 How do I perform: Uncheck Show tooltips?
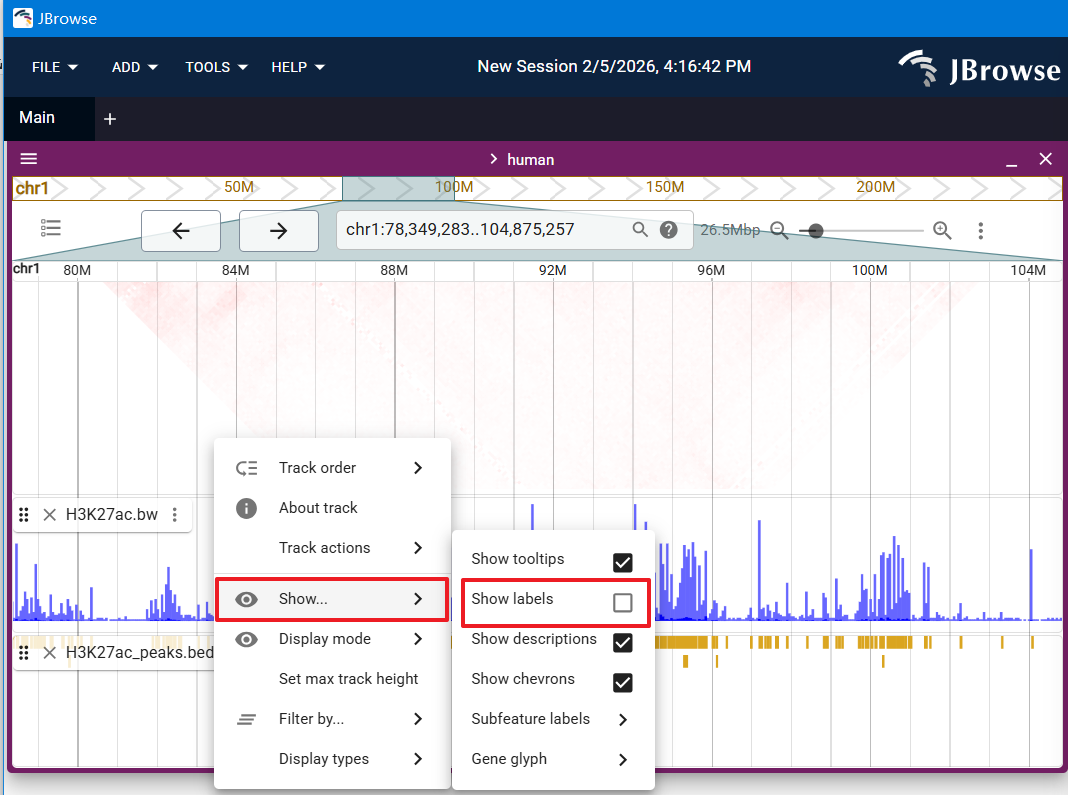(623, 563)
